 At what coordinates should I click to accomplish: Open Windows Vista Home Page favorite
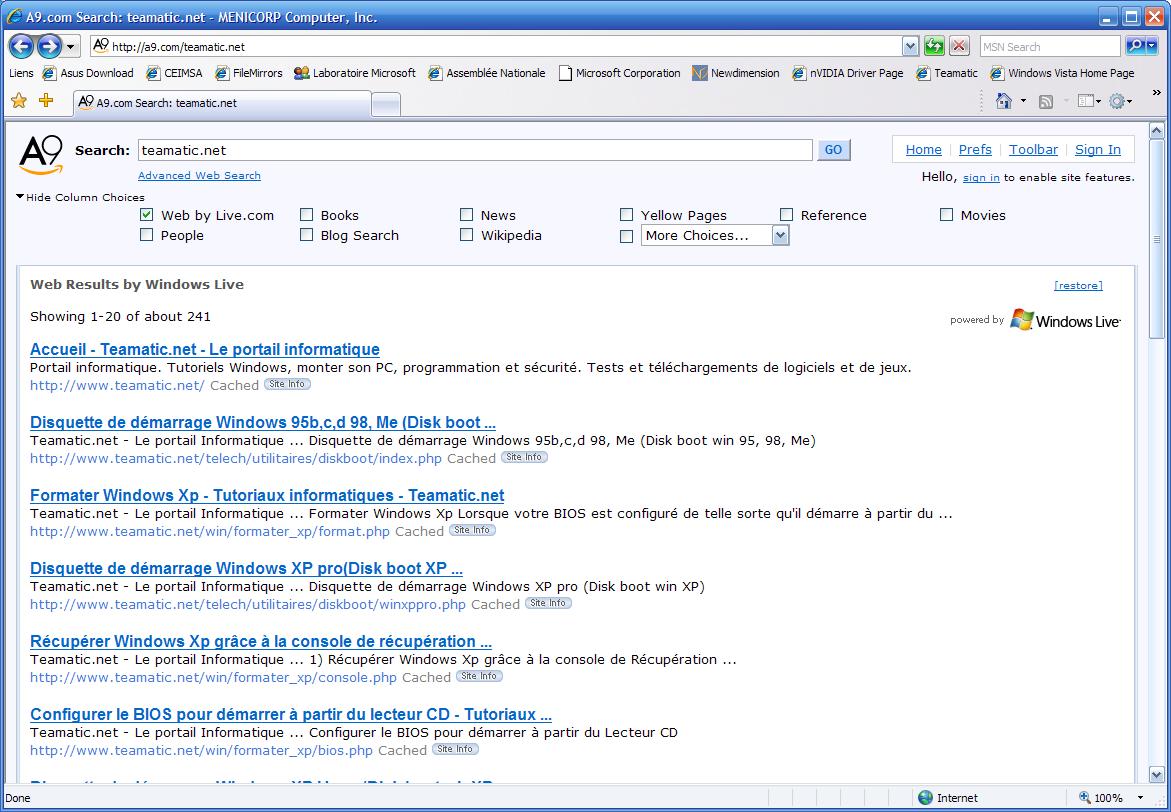pyautogui.click(x=1062, y=73)
